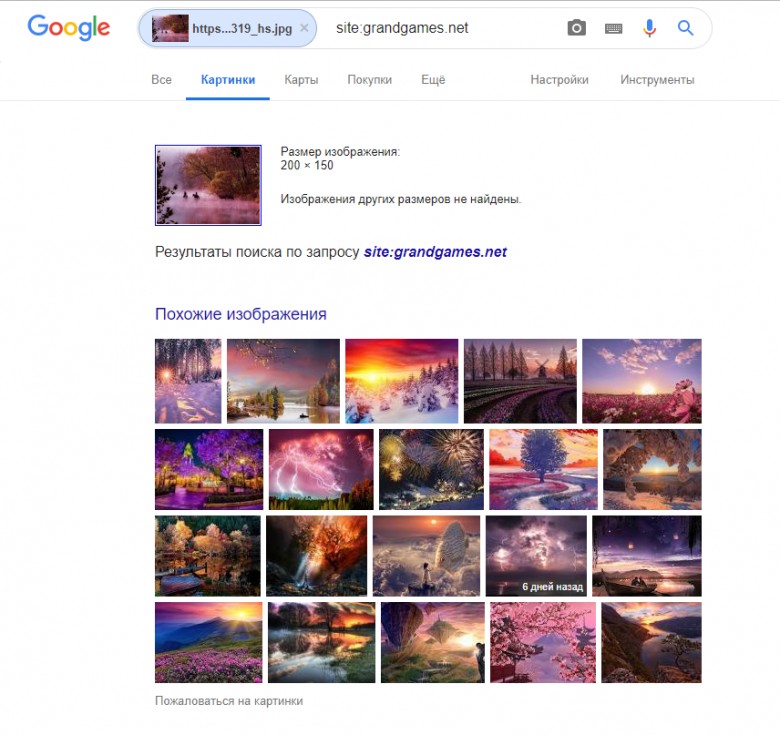
Task: Expand the Инструменты options
Action: pyautogui.click(x=657, y=80)
